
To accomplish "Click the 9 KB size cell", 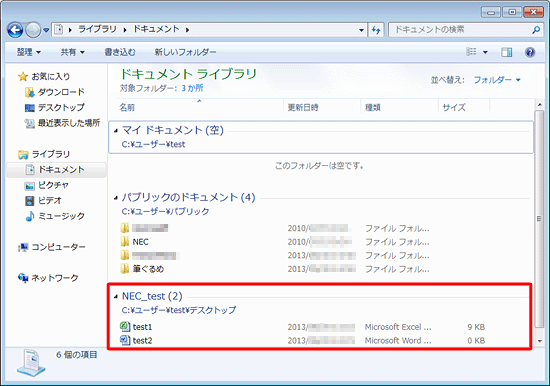I will pyautogui.click(x=476, y=327).
